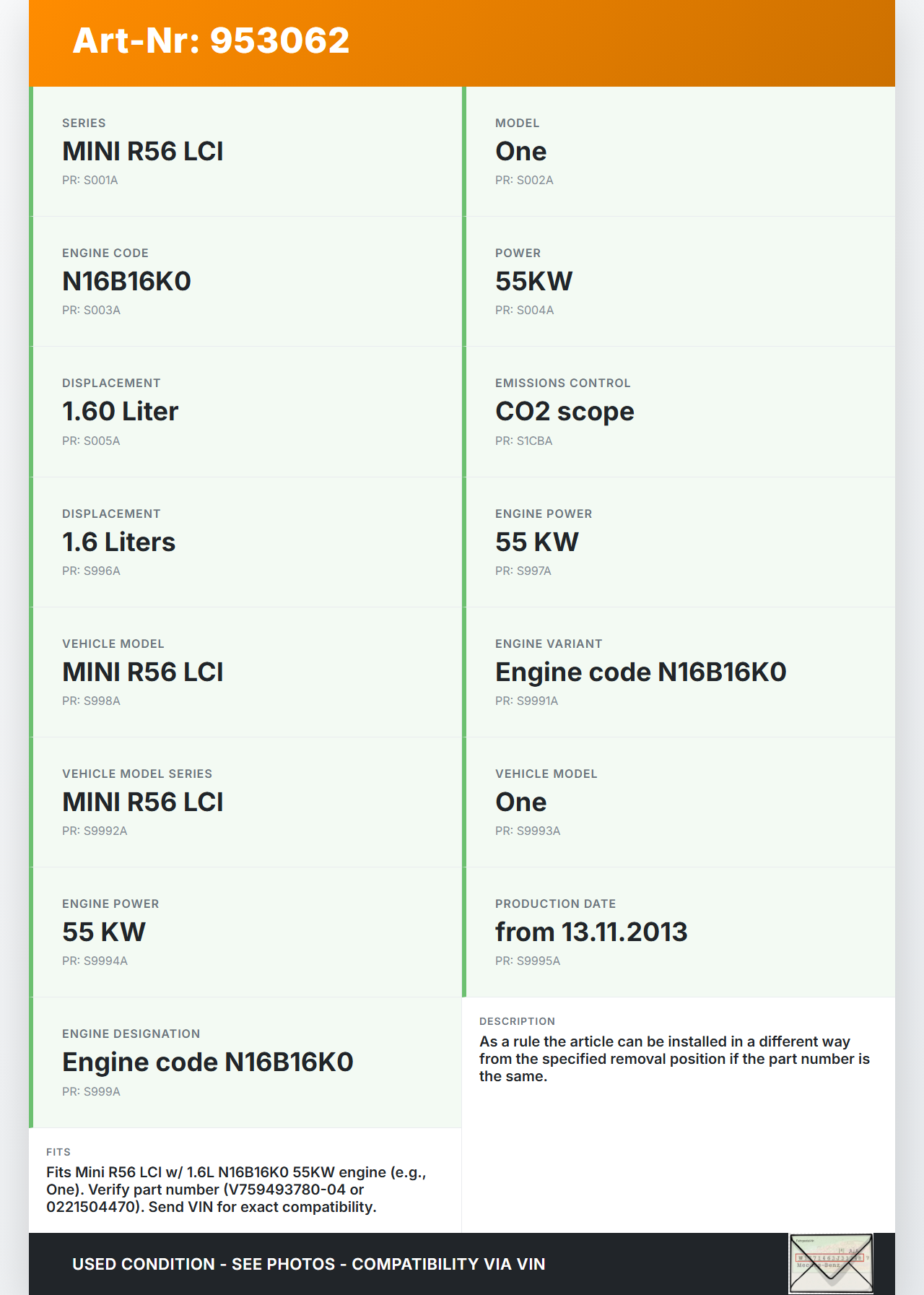This screenshot has width=924, height=1295.
Task: Click the Engine Code N16B16K0 value
Action: [126, 282]
